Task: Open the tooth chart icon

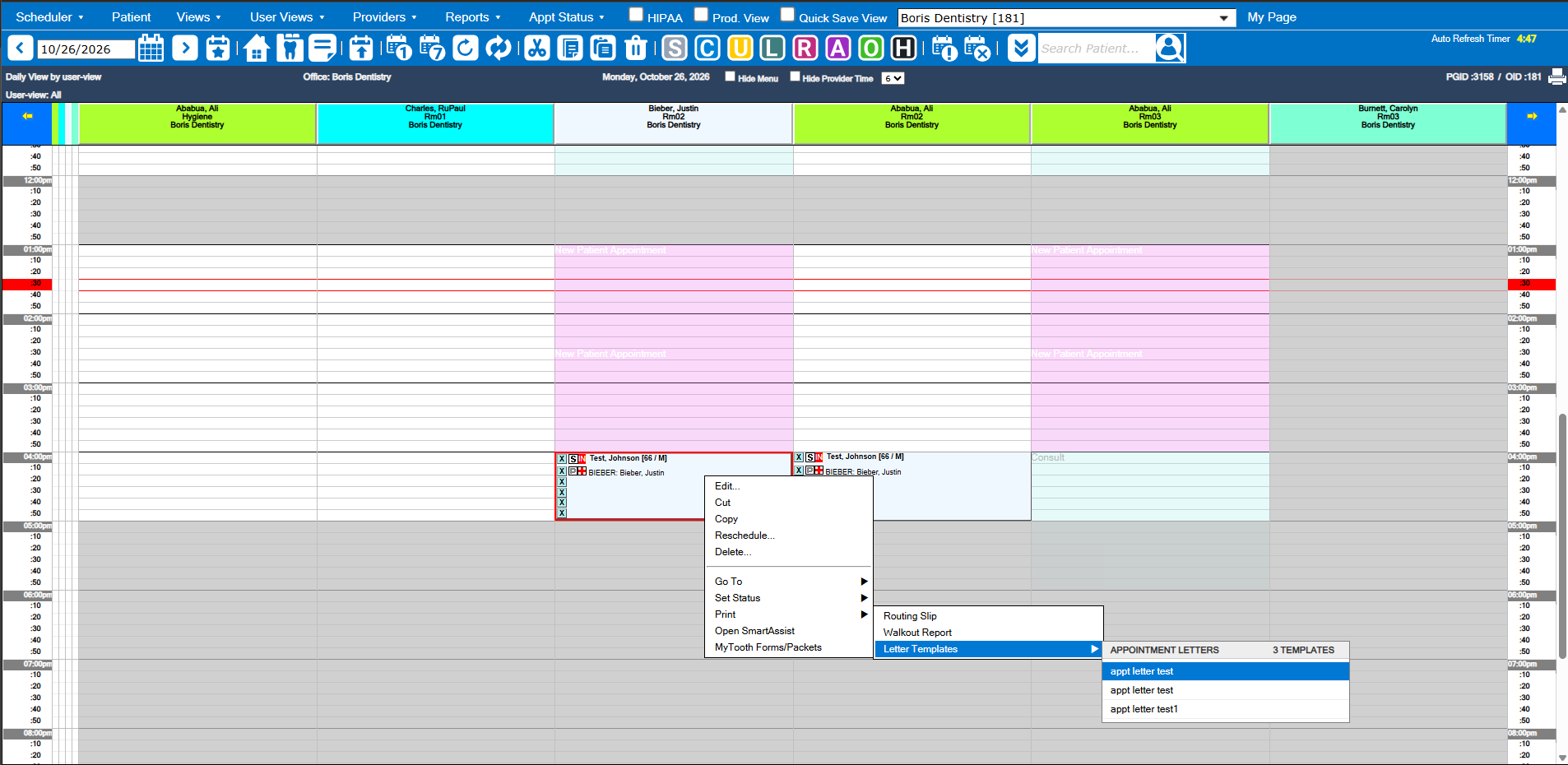Action: 290,49
